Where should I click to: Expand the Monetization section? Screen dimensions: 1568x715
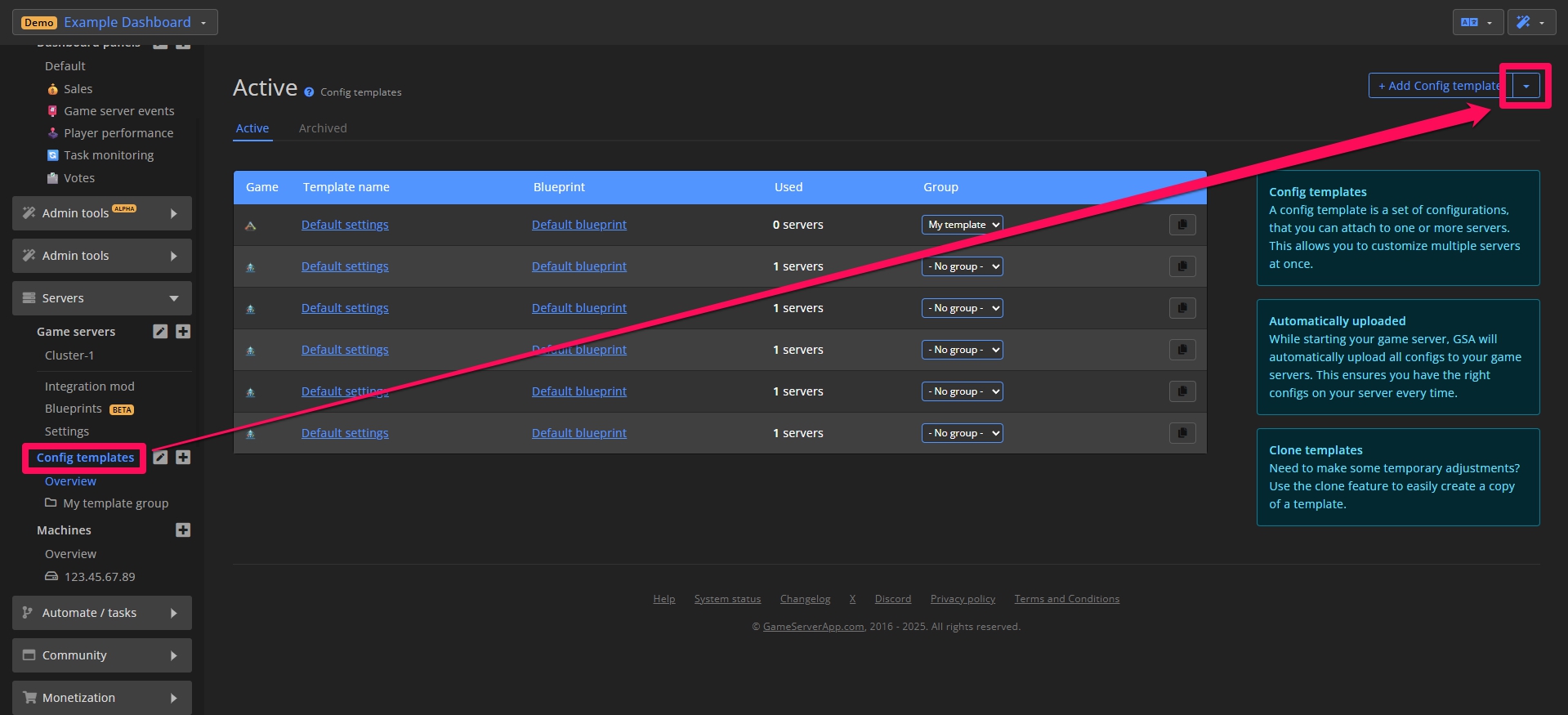pyautogui.click(x=102, y=698)
